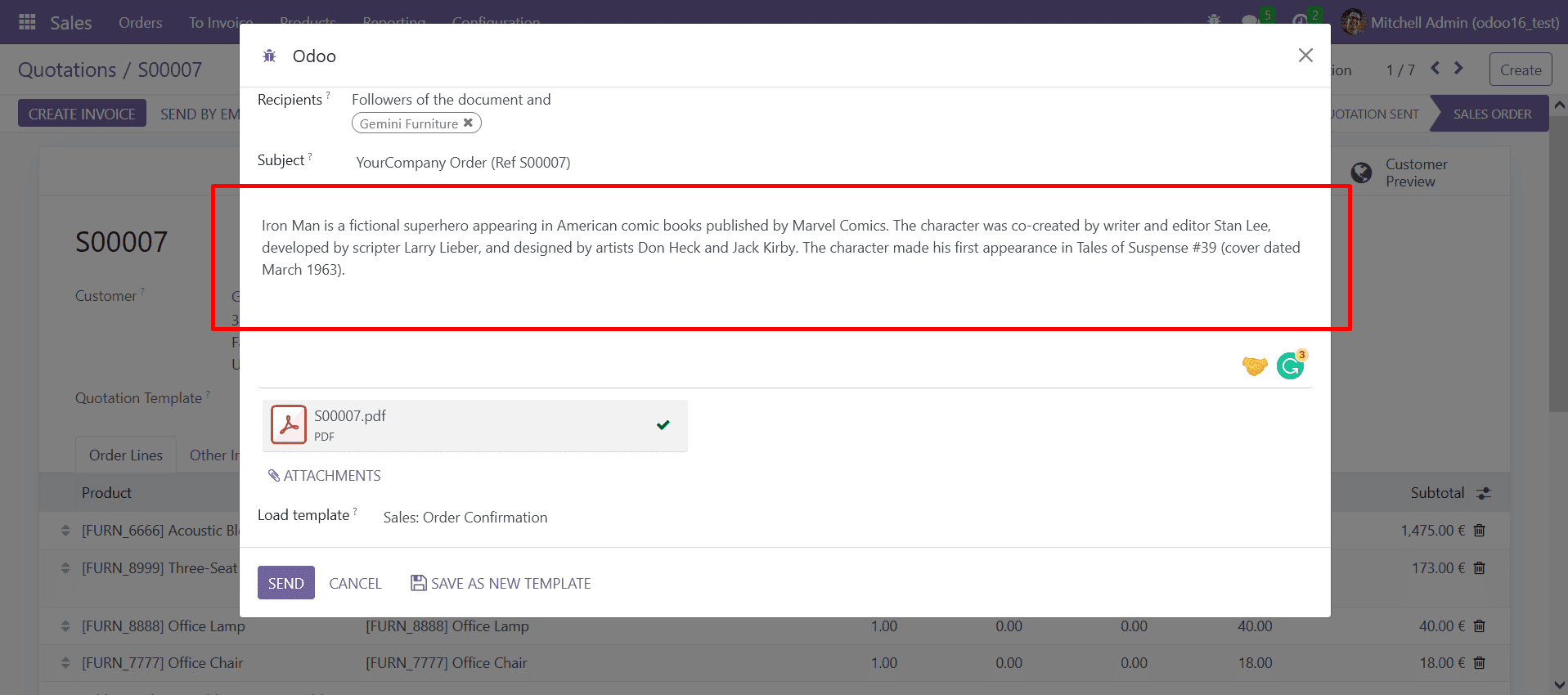The image size is (1568, 695).
Task: Click the Subject input field
Action: (x=736, y=163)
